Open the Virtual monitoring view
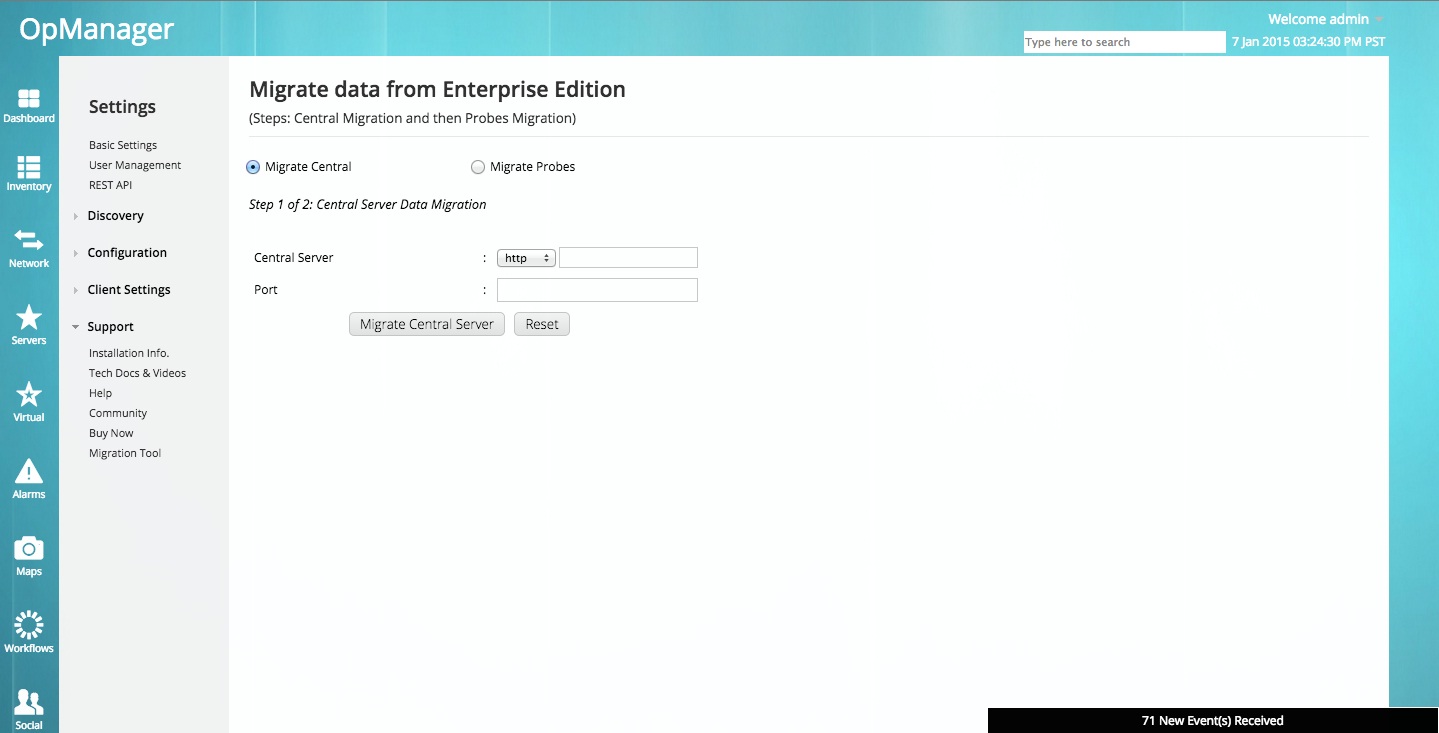 coord(29,400)
